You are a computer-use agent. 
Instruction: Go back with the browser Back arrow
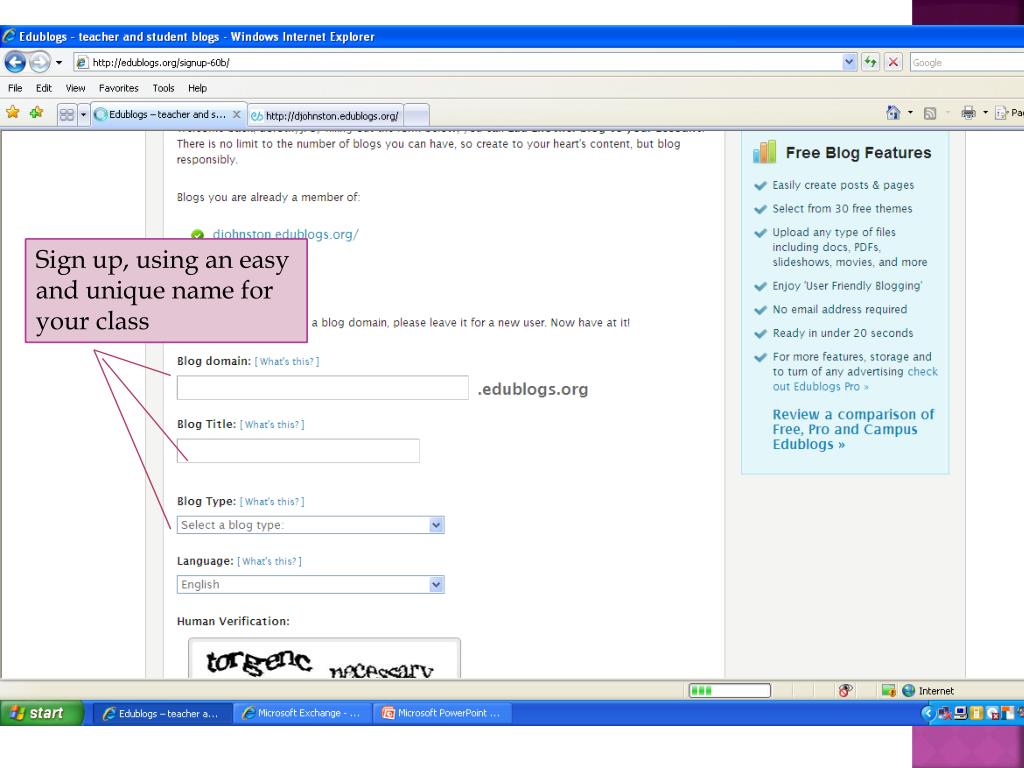click(15, 62)
